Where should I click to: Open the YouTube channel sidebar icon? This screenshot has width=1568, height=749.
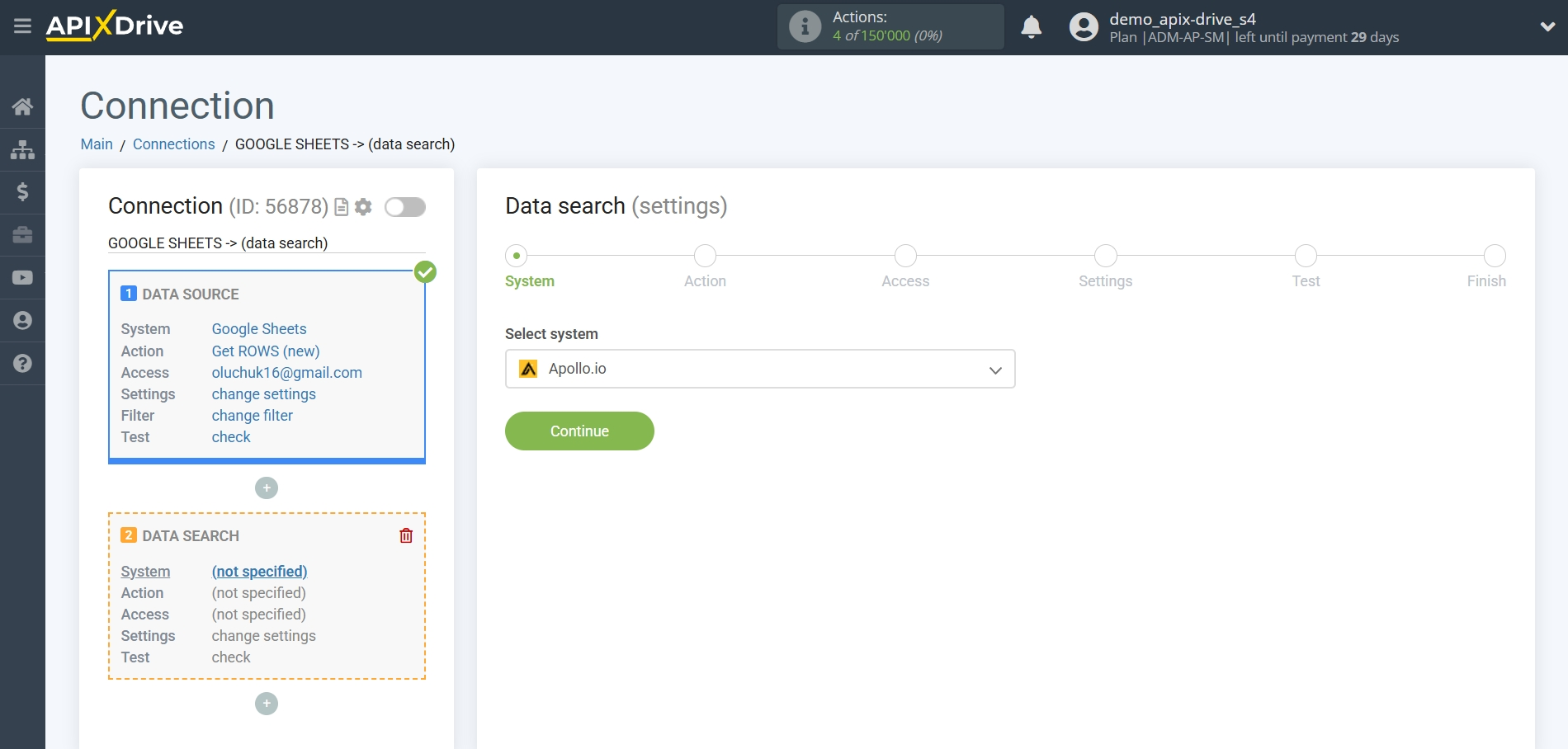22,277
